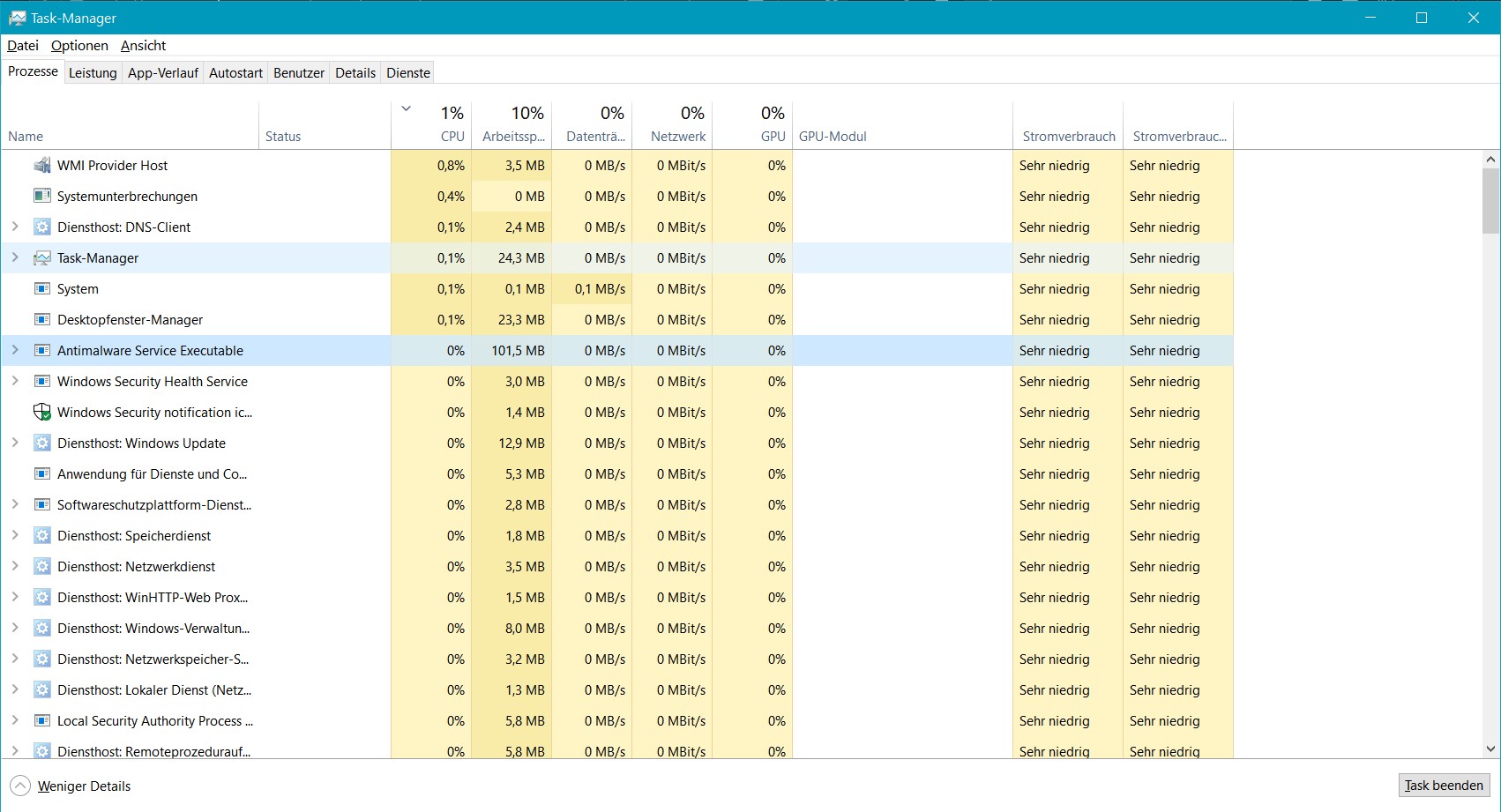Expand the Local Security Authority Process group
This screenshot has height=812, width=1501.
click(x=15, y=720)
